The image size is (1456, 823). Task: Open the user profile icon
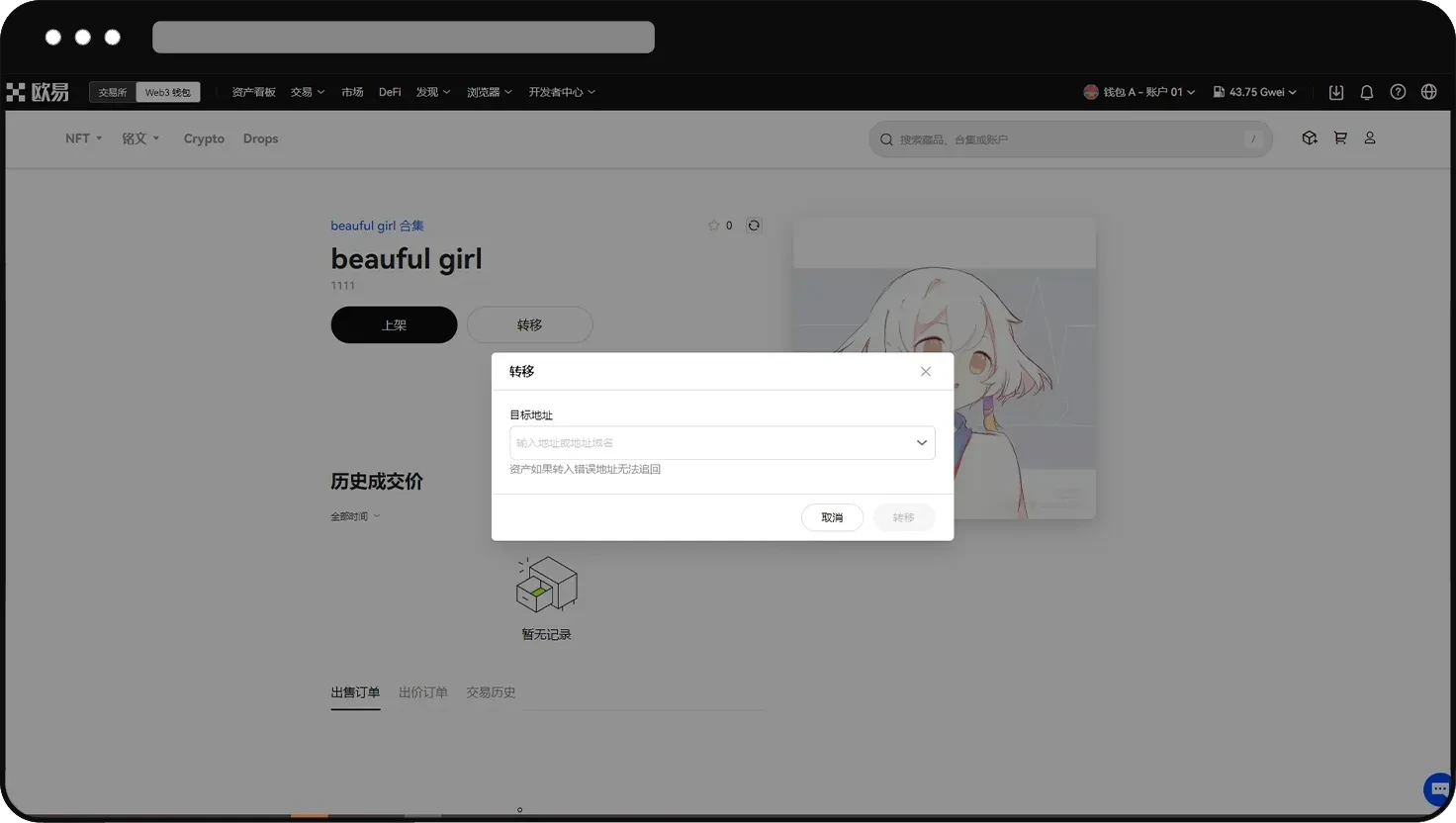(x=1370, y=138)
